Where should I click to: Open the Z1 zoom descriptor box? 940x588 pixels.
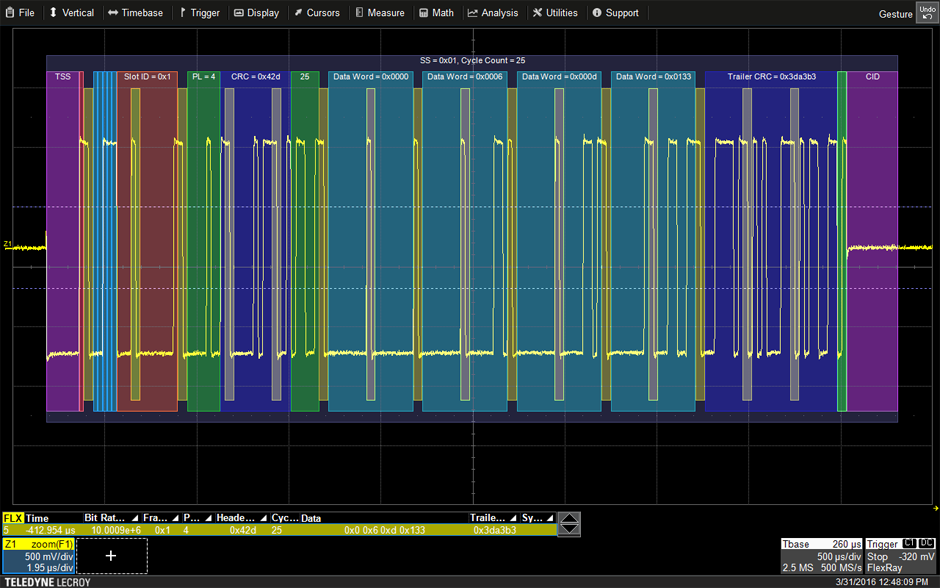click(x=37, y=555)
